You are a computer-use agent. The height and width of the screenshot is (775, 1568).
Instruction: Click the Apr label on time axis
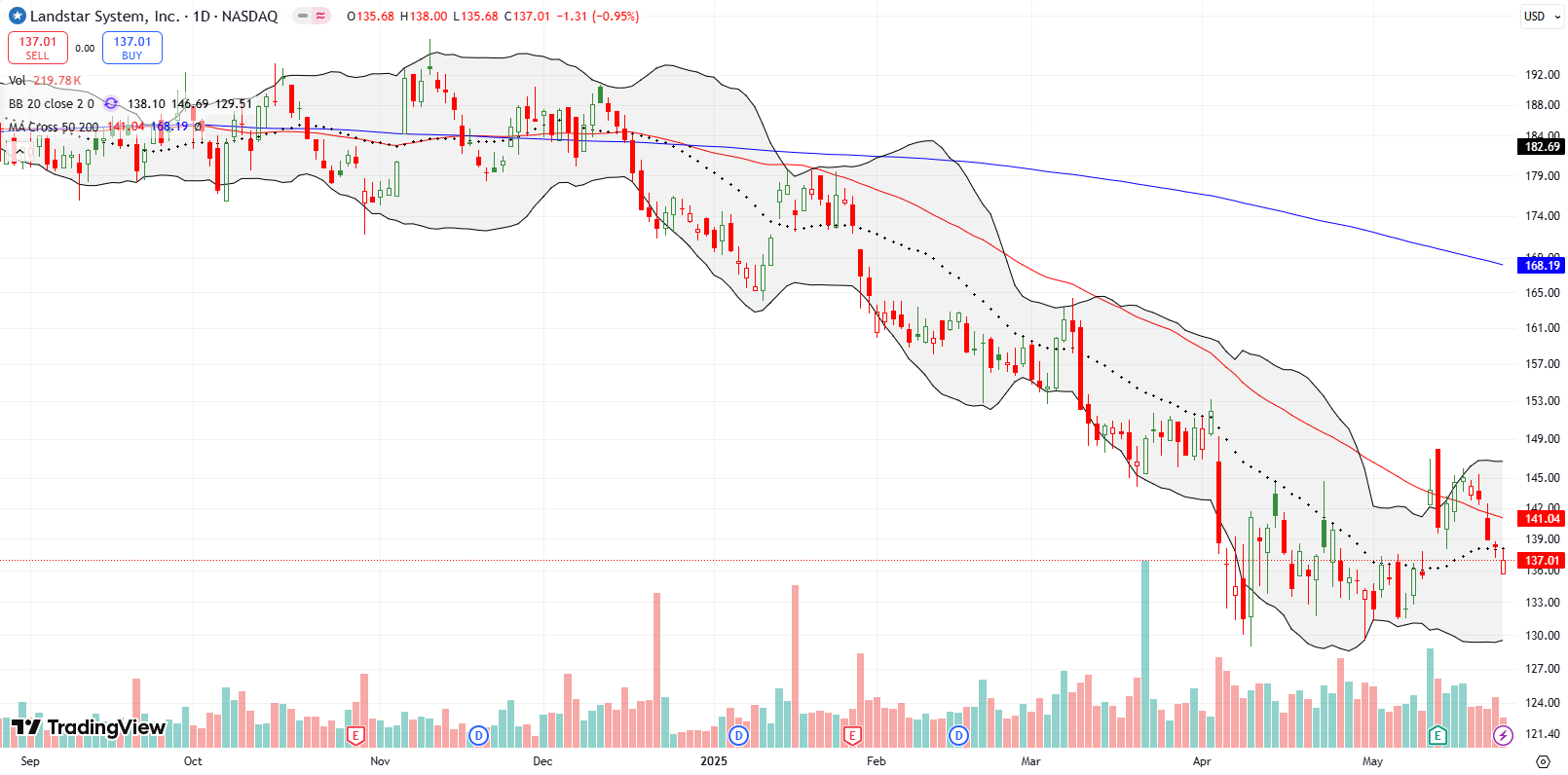tap(1202, 761)
